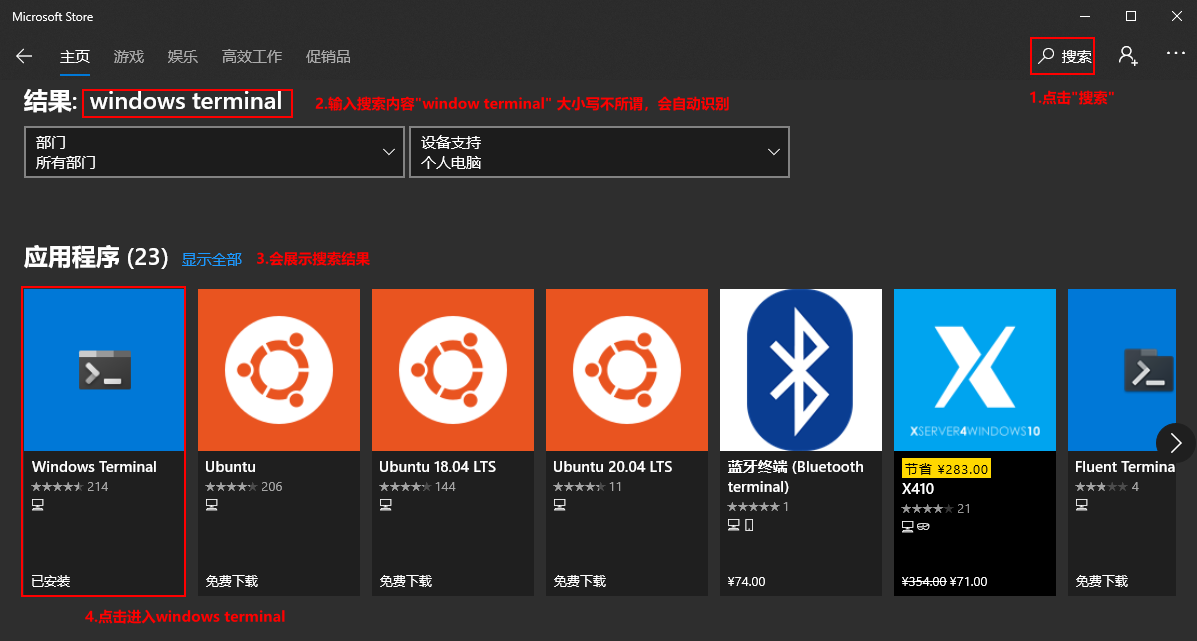Go back with the arrow icon
The width and height of the screenshot is (1197, 641).
pos(24,56)
